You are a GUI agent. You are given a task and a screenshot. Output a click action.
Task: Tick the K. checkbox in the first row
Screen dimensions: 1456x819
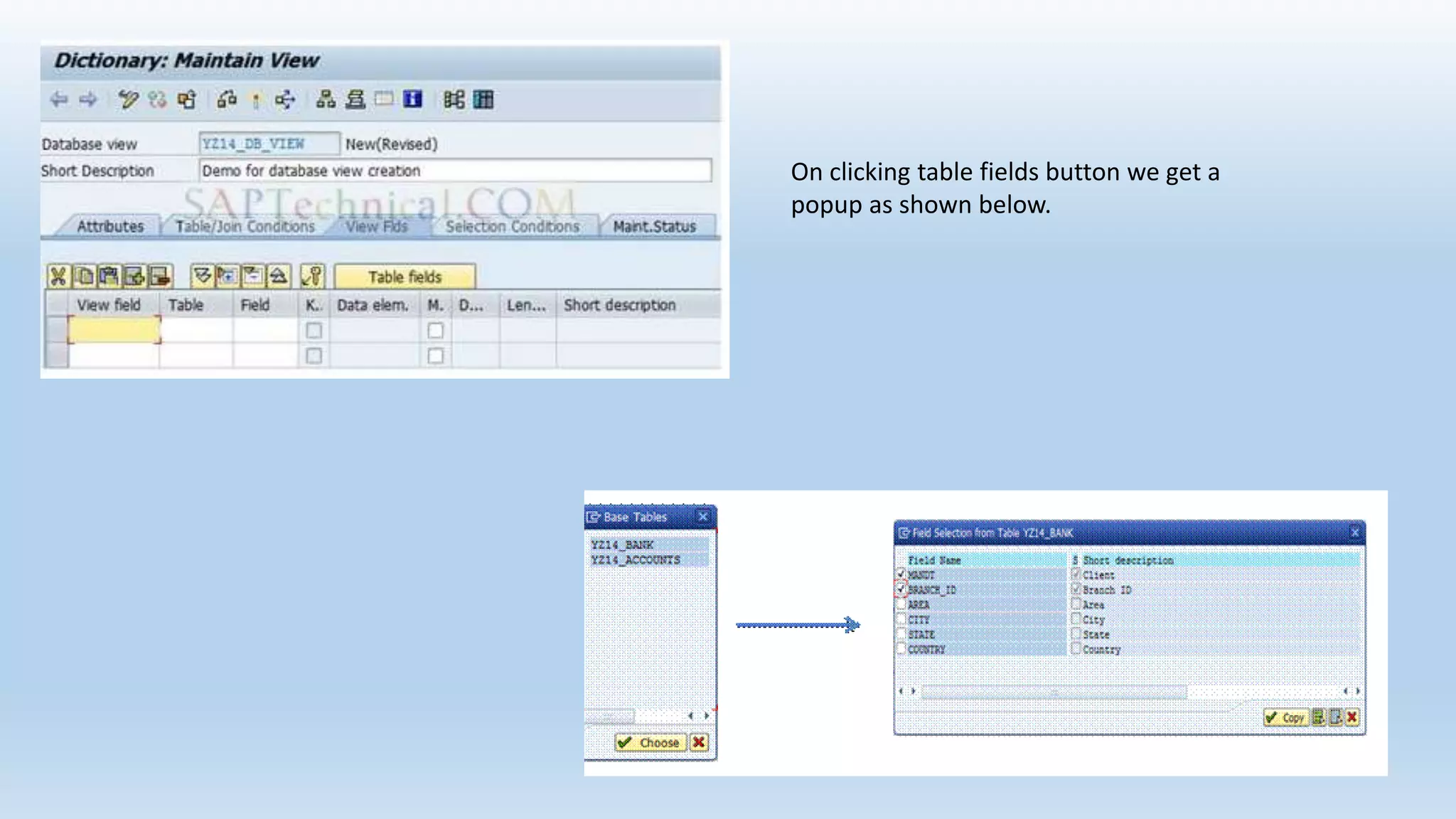point(314,331)
